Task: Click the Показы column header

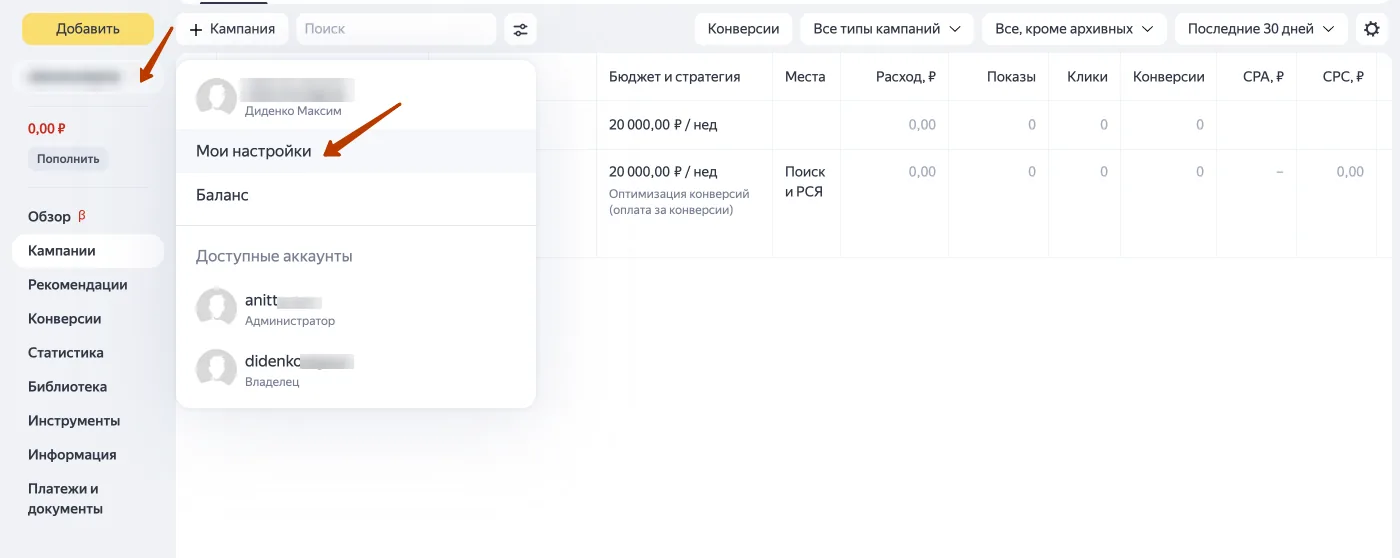Action: [1011, 77]
